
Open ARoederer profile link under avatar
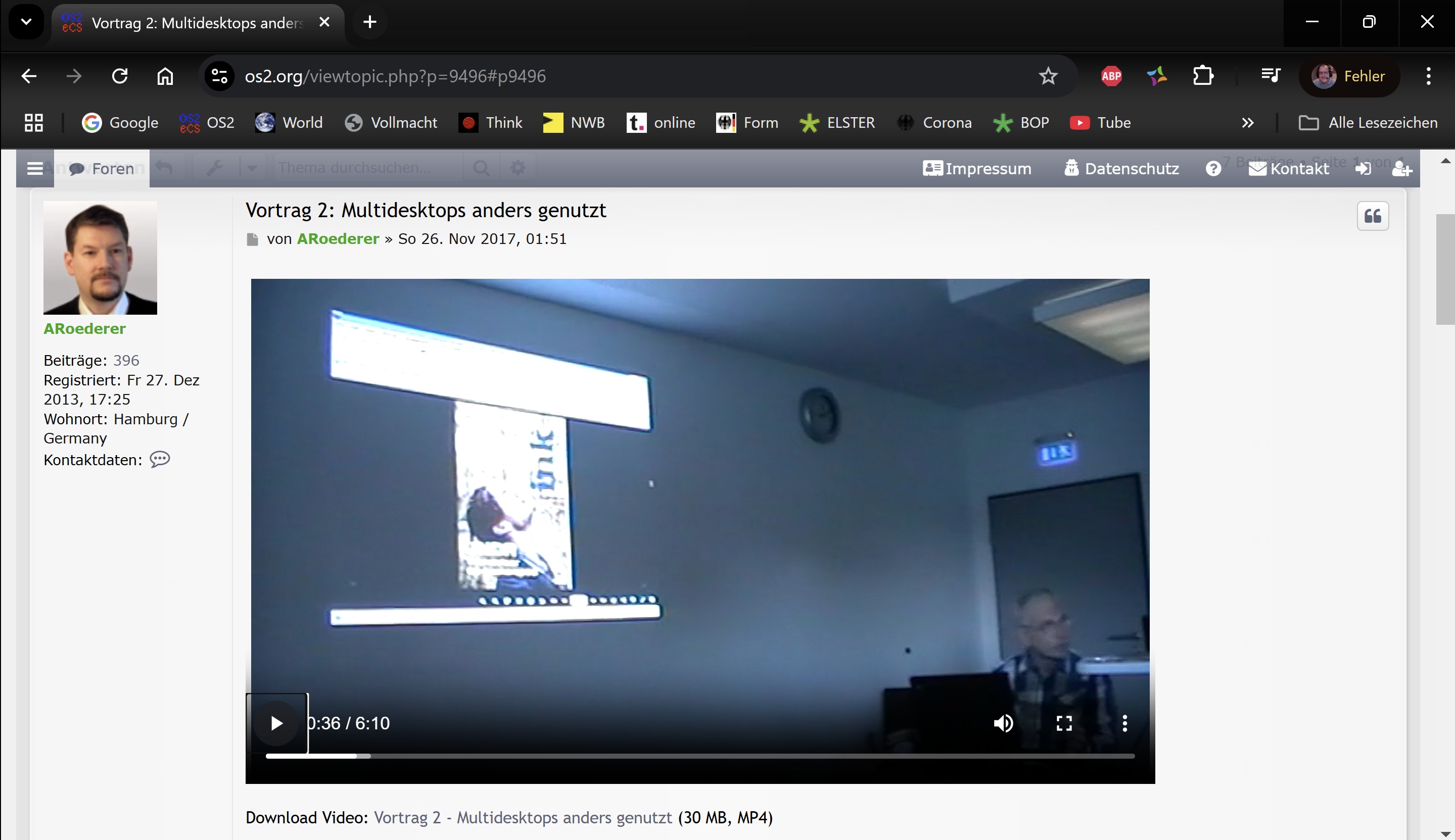coord(84,329)
